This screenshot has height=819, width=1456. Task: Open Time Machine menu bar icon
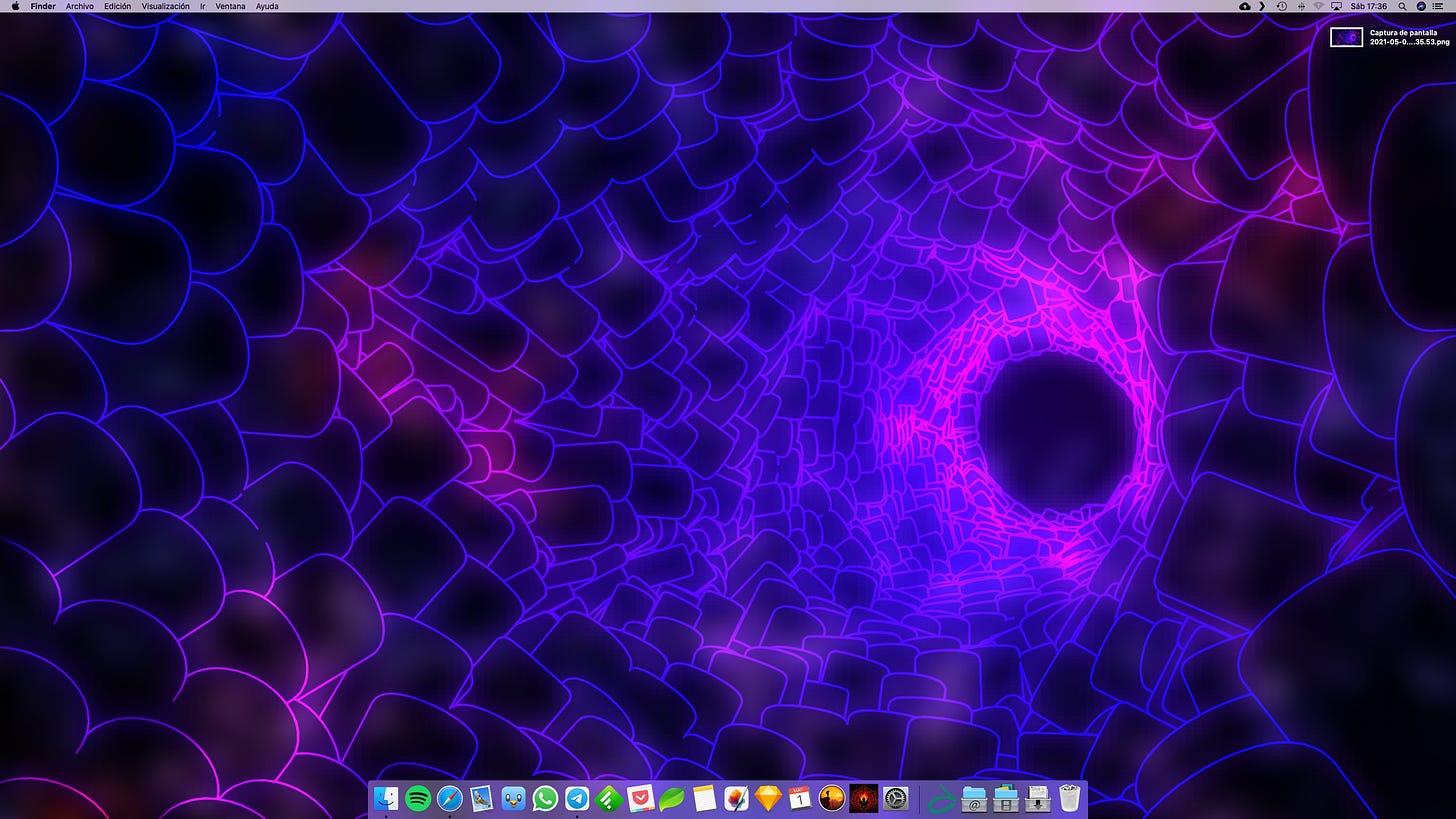[x=1282, y=6]
